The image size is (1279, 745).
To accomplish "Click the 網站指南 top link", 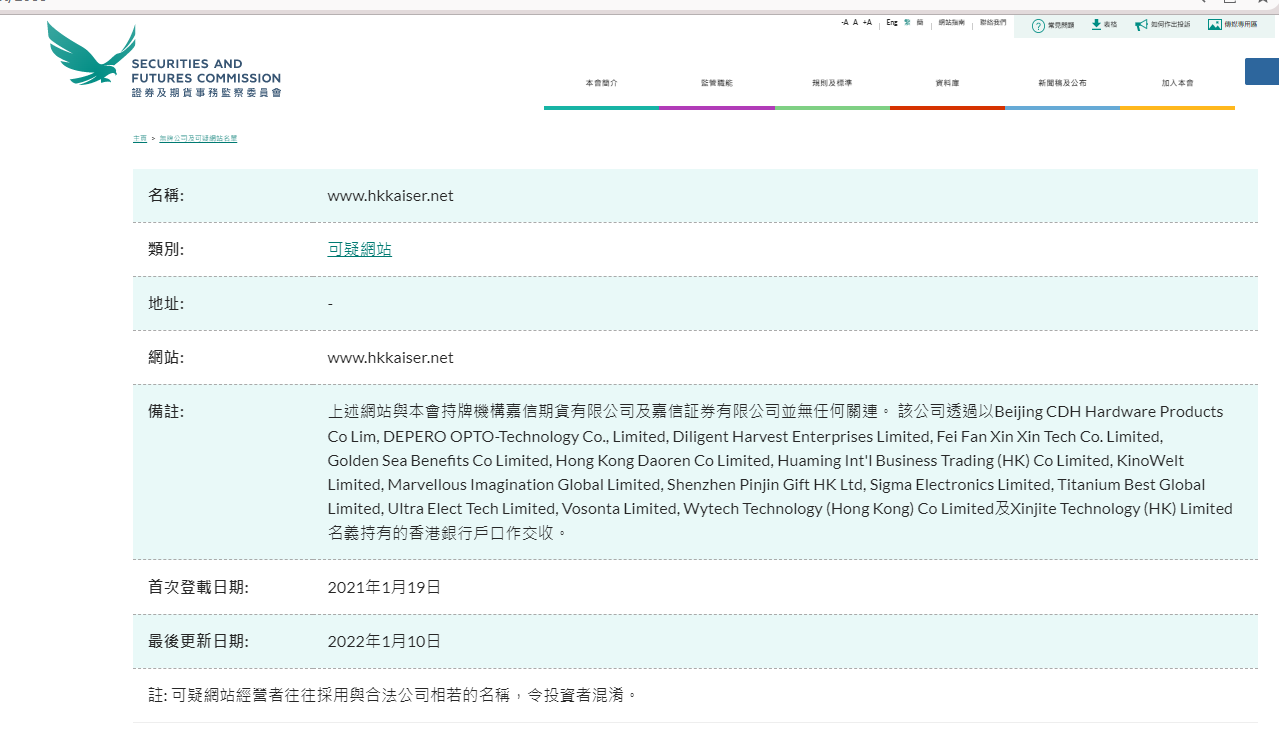I will coord(952,22).
